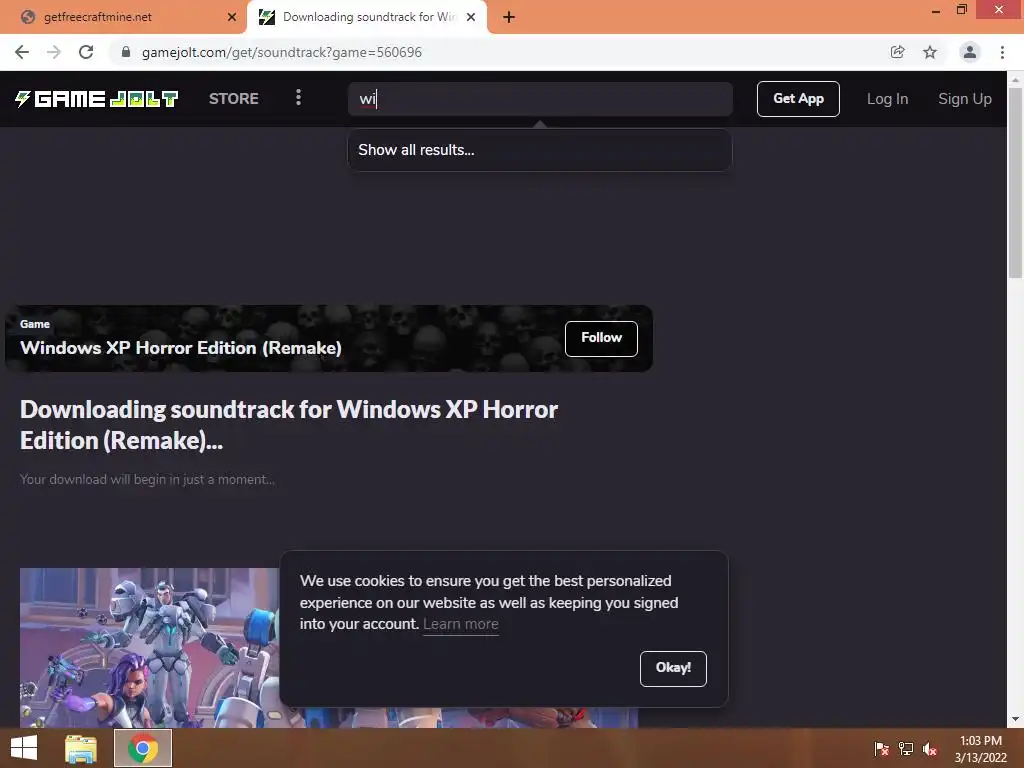
Task: Click the scrollbar down arrow
Action: 1015,720
